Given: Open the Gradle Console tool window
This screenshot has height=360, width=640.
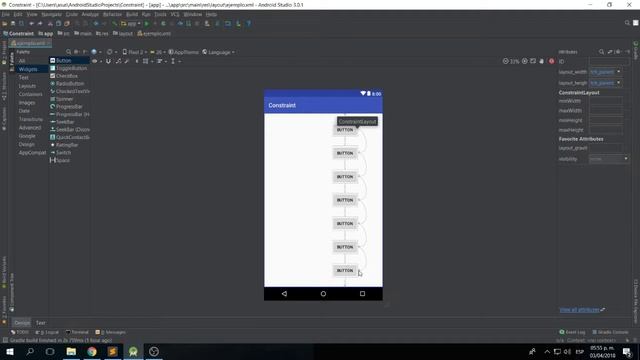Looking at the screenshot, I should (x=610, y=332).
